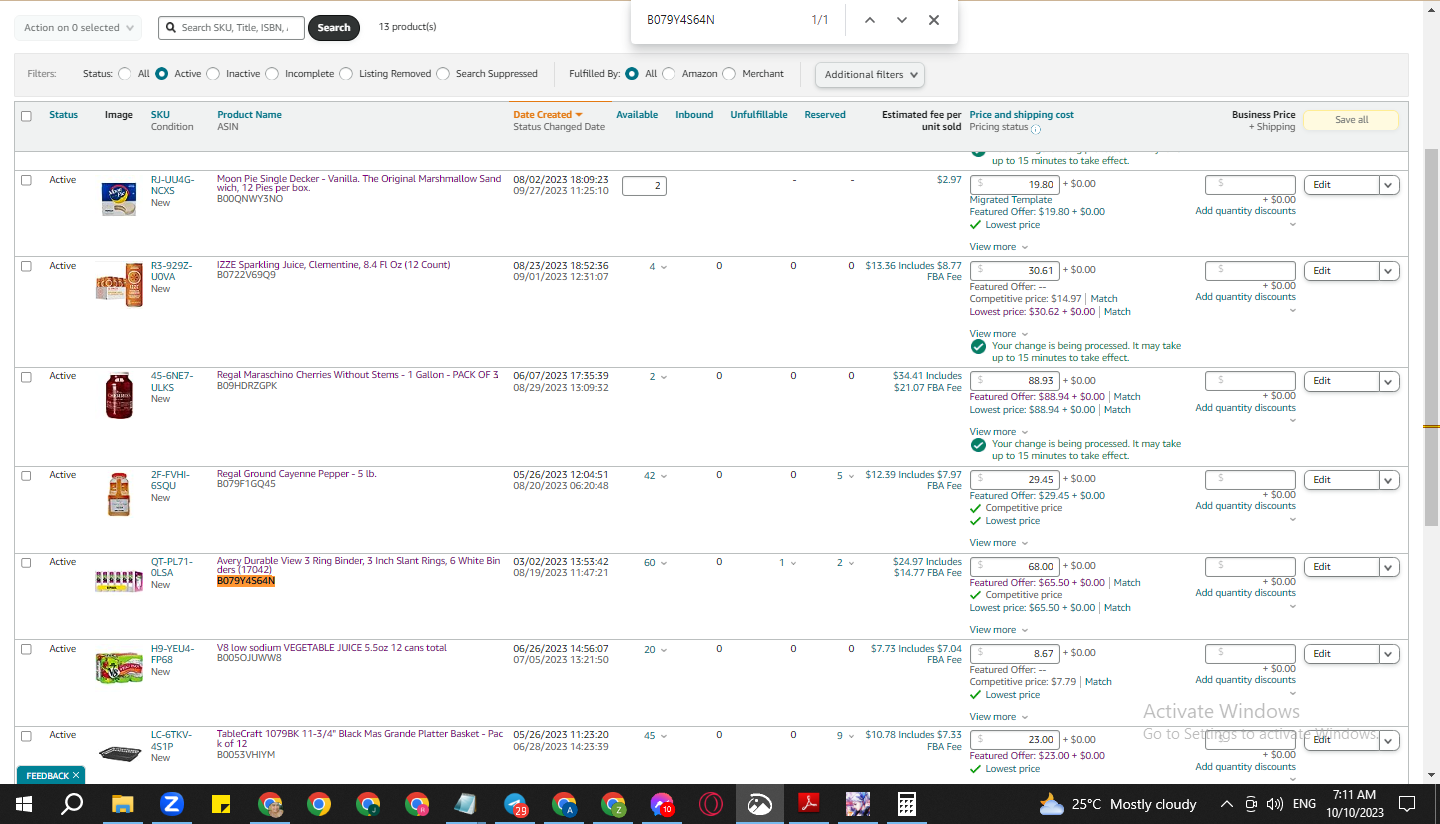
Task: Sort table by Date Created column
Action: [x=548, y=115]
